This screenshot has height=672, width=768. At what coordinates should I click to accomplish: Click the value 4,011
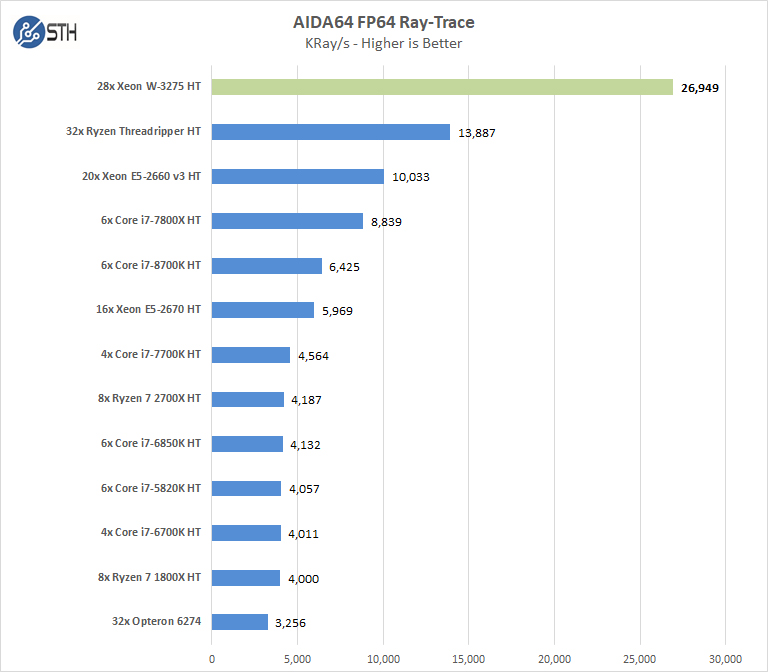[304, 534]
